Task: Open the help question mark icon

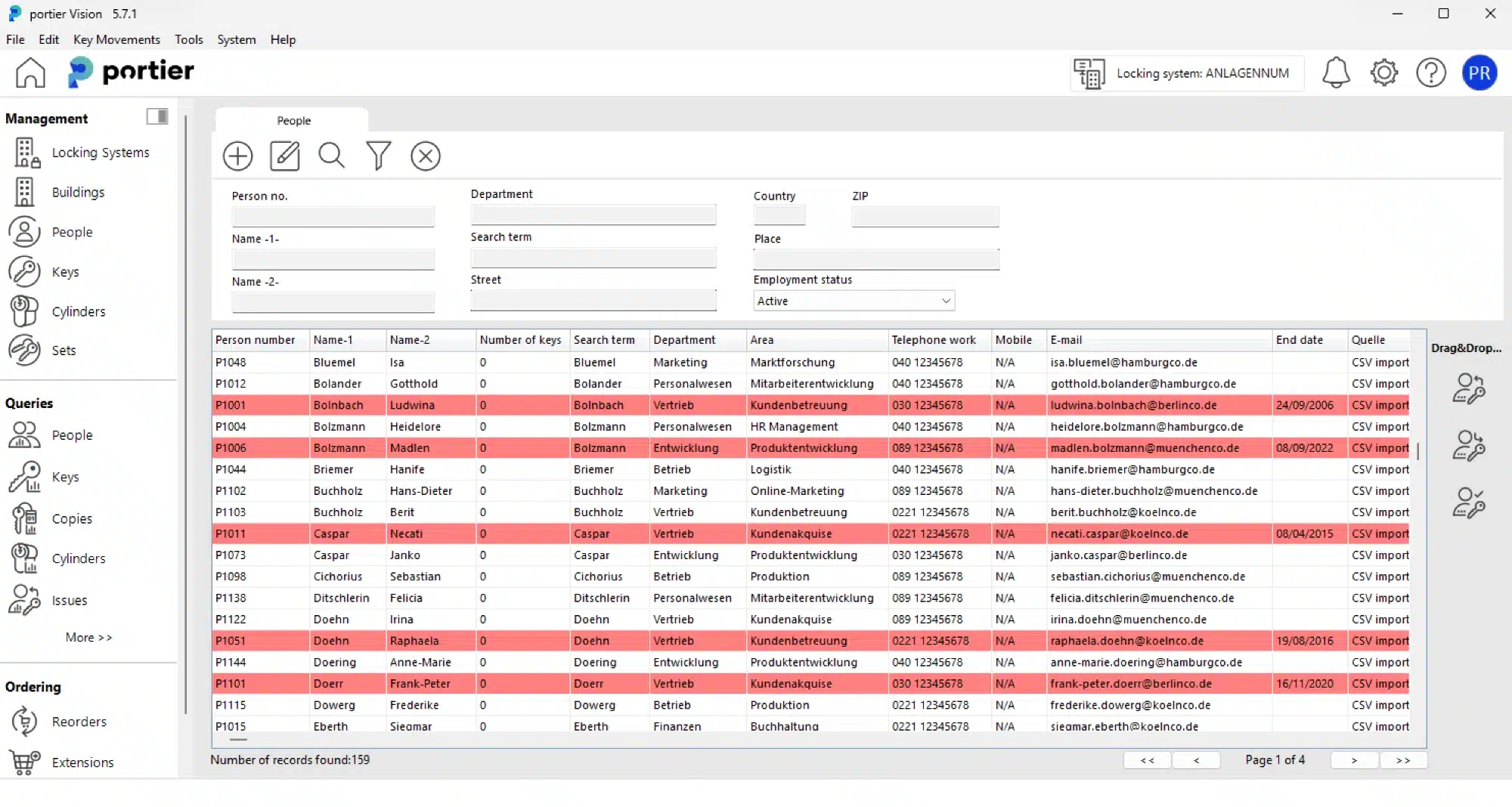Action: pyautogui.click(x=1431, y=73)
